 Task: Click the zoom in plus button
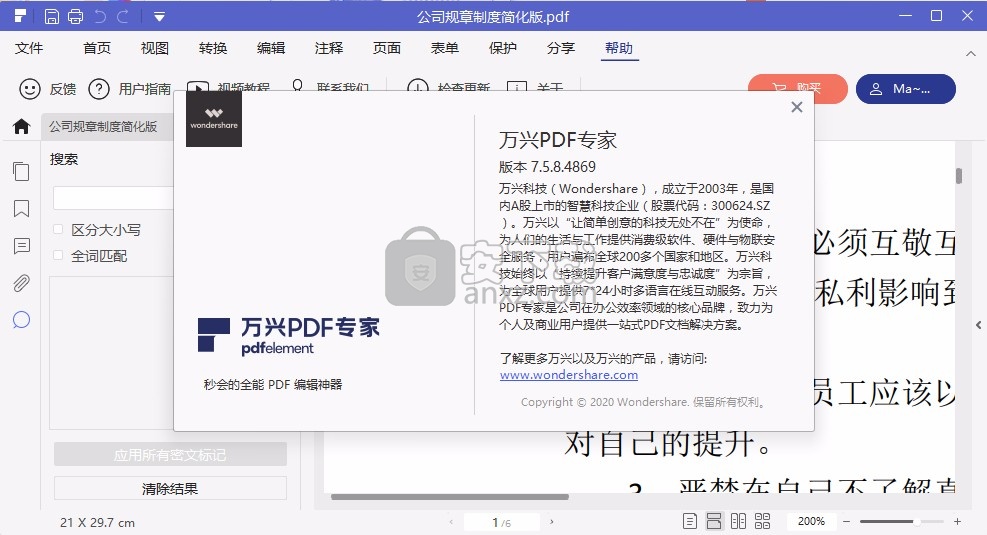[x=957, y=522]
